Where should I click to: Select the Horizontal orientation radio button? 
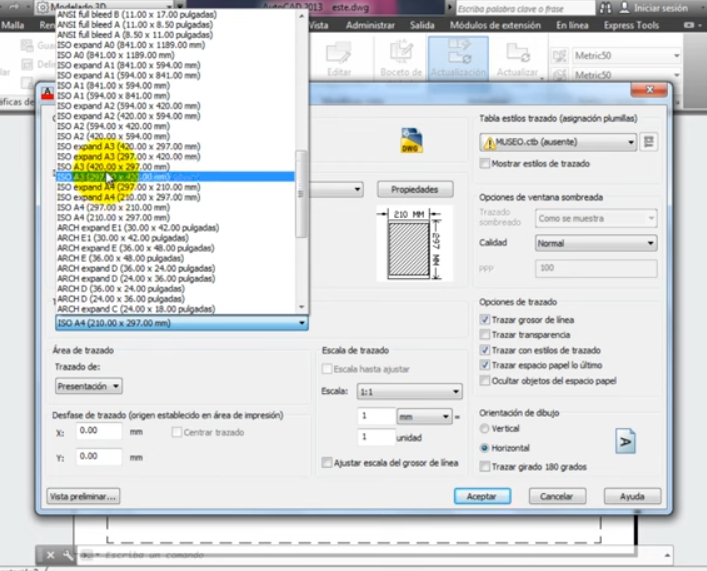point(484,448)
